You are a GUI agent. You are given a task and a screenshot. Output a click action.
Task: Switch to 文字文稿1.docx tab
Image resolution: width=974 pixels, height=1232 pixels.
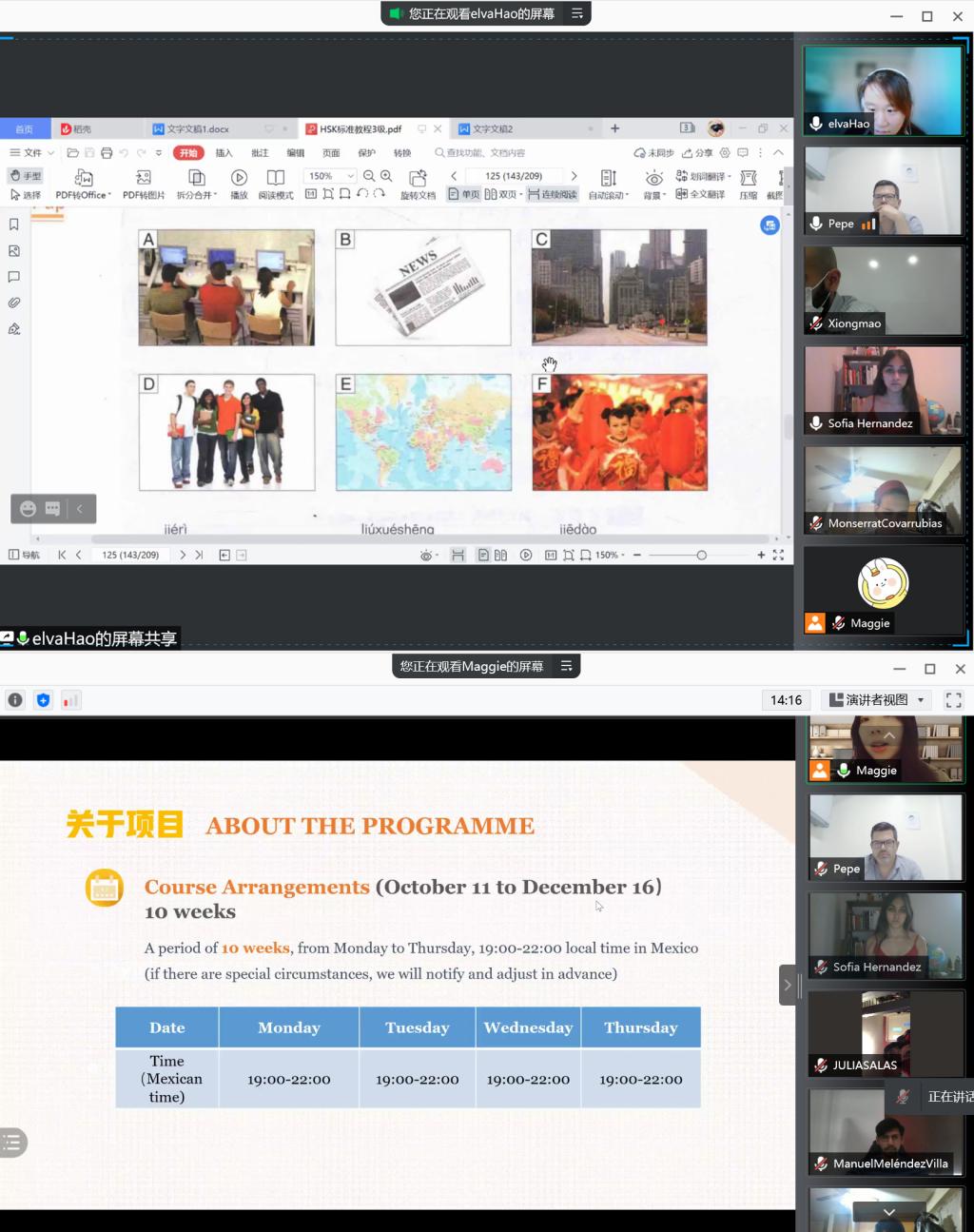[198, 128]
